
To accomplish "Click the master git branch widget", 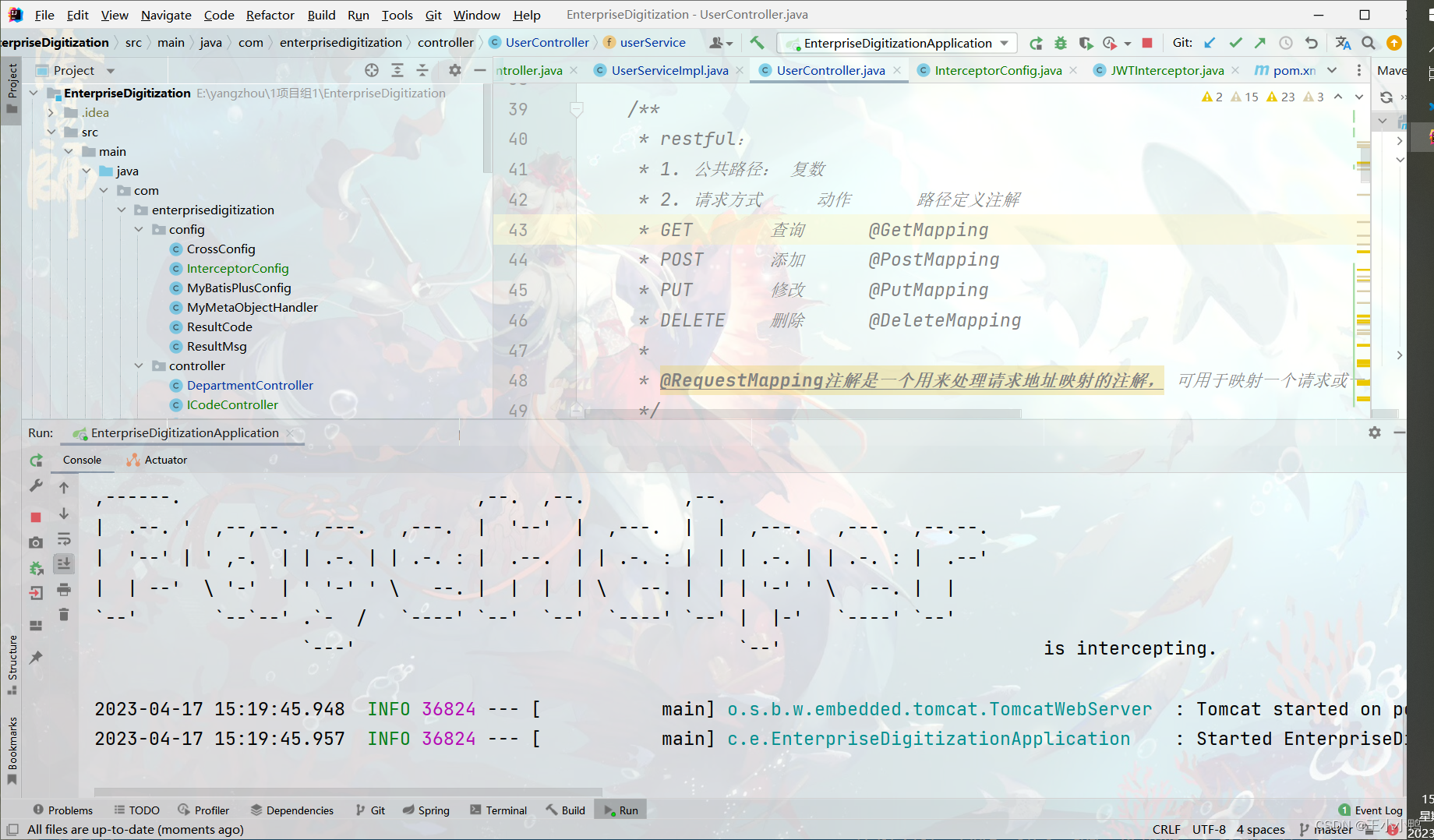I will pyautogui.click(x=1326, y=829).
